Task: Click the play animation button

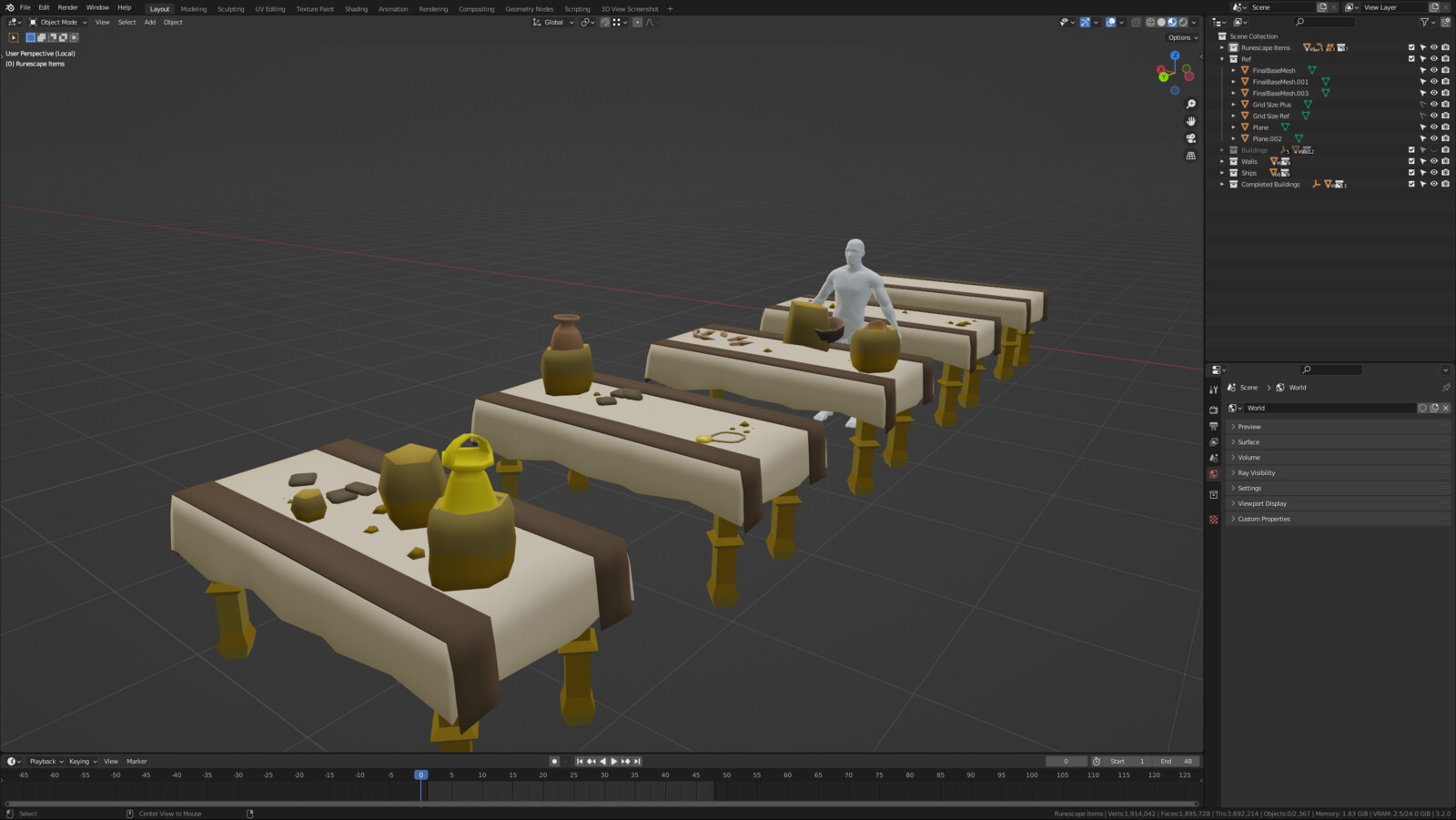Action: click(x=613, y=762)
